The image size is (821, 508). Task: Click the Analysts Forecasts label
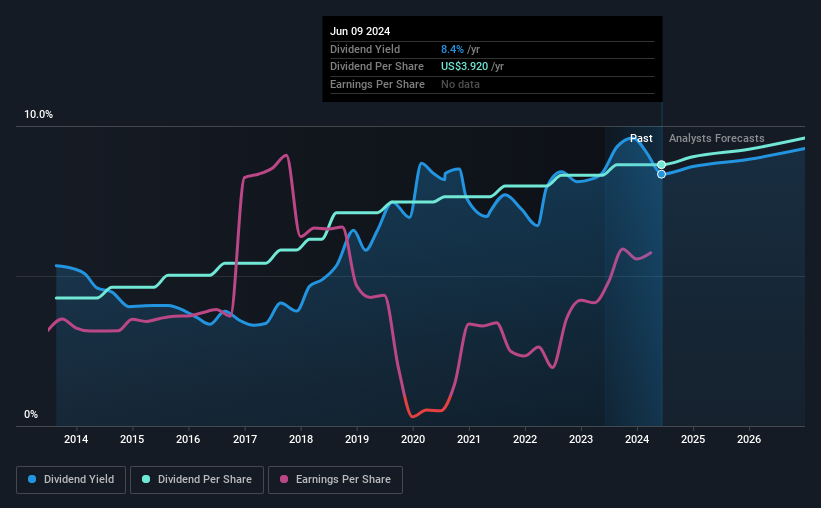716,138
